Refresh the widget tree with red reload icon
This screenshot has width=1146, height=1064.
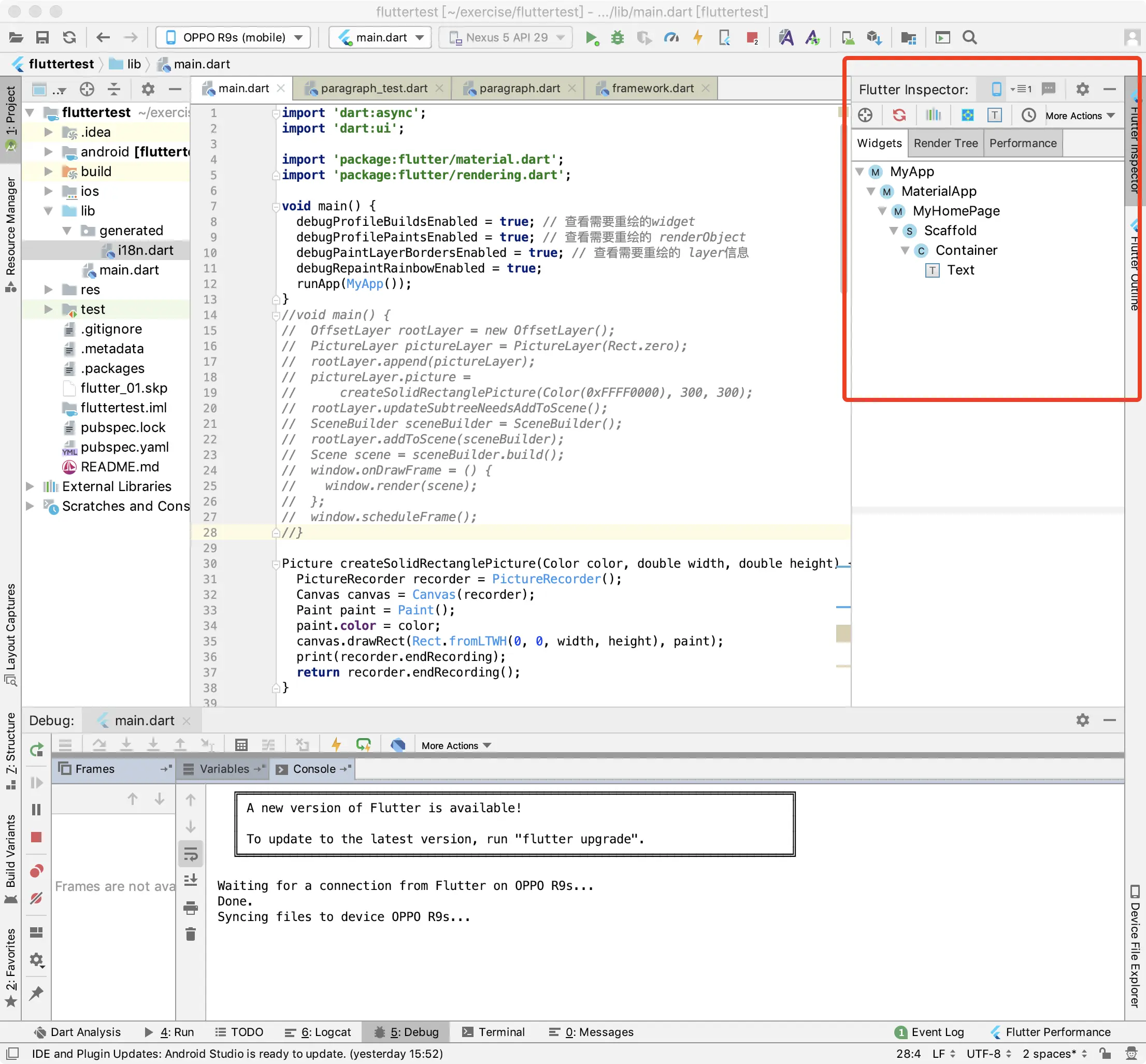pyautogui.click(x=899, y=115)
